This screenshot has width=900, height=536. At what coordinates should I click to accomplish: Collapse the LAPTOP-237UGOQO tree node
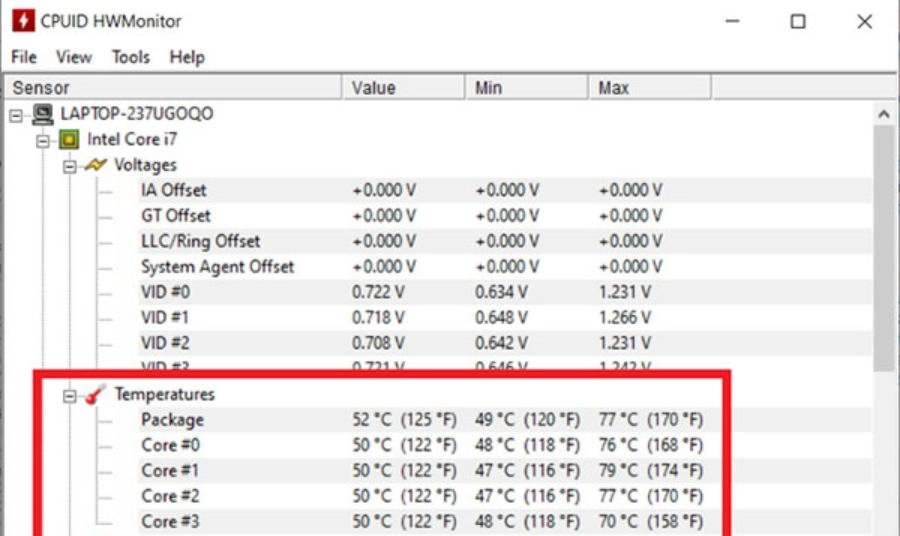(16, 116)
